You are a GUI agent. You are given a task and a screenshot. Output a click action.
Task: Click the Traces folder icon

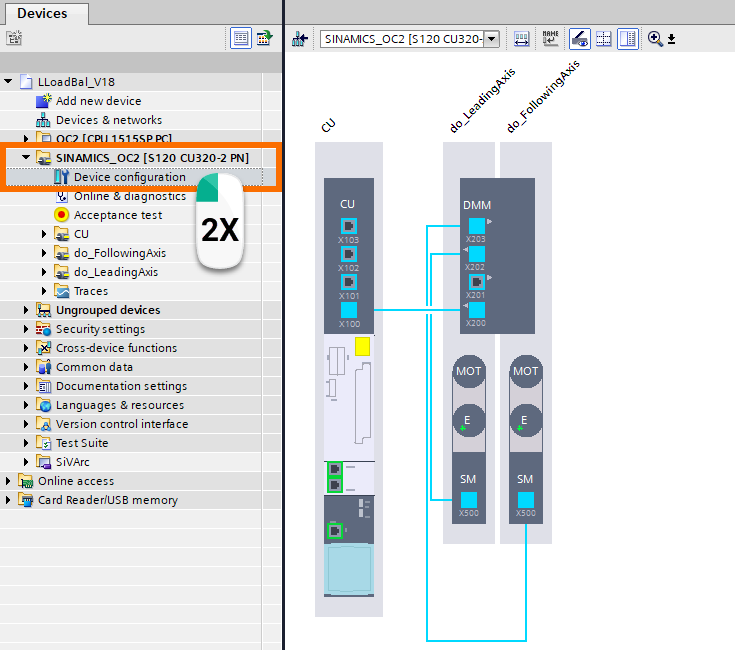(61, 291)
